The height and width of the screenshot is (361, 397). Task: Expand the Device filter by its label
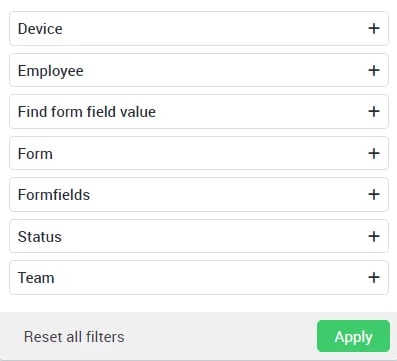point(40,29)
